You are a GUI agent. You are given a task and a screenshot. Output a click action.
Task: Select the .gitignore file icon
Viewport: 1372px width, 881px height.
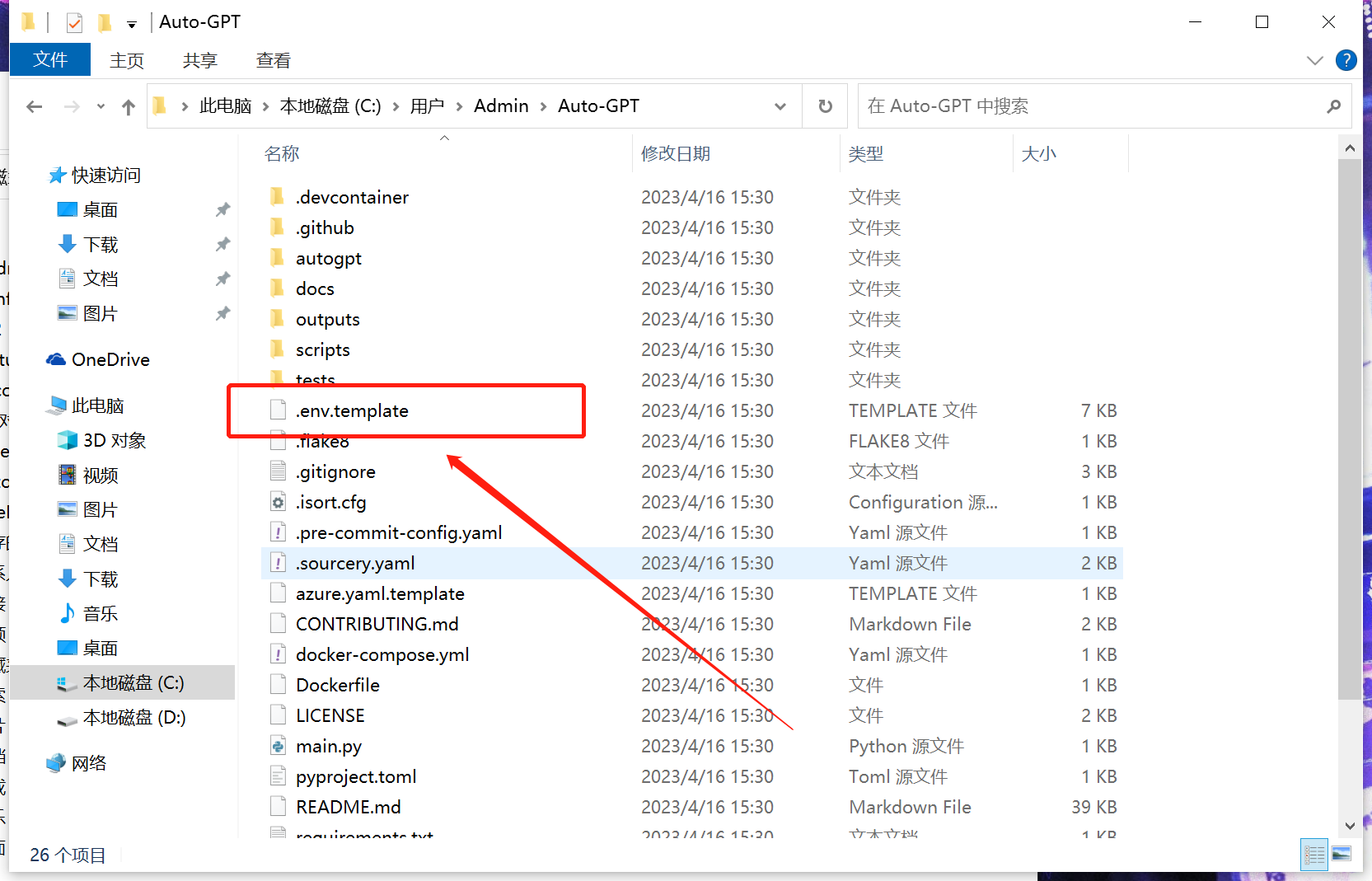pos(278,471)
